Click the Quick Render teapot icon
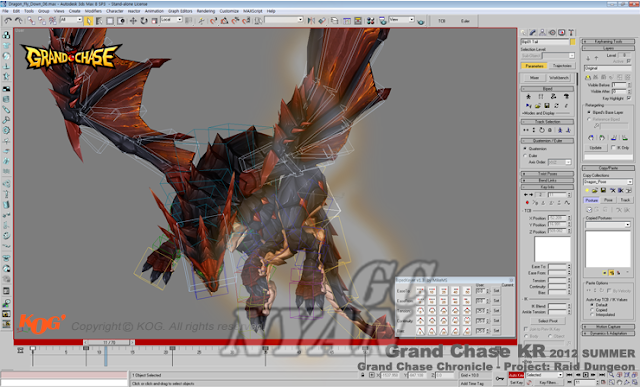The height and width of the screenshot is (387, 640). 421,21
